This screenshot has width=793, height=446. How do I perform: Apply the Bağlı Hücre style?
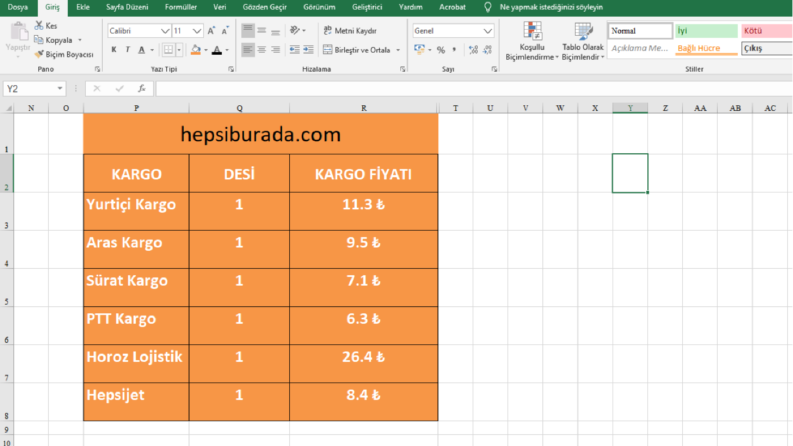click(x=706, y=48)
